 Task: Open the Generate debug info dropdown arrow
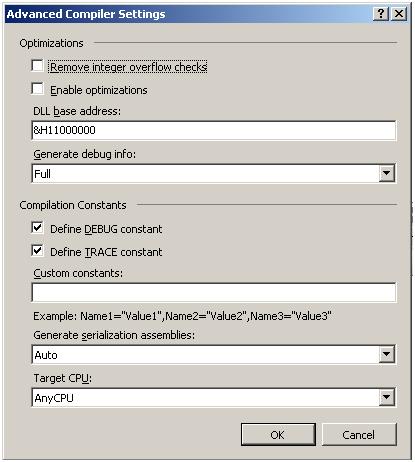[x=387, y=173]
